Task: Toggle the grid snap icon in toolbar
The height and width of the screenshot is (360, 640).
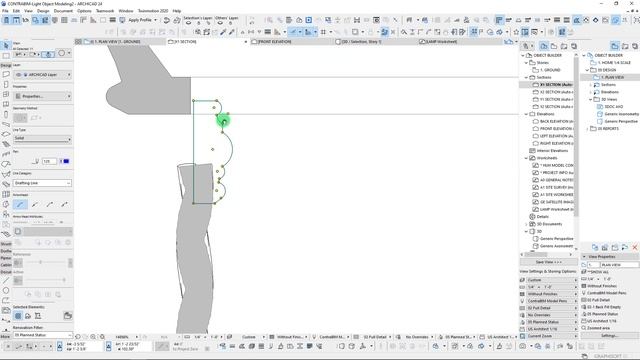Action: pyautogui.click(x=323, y=32)
